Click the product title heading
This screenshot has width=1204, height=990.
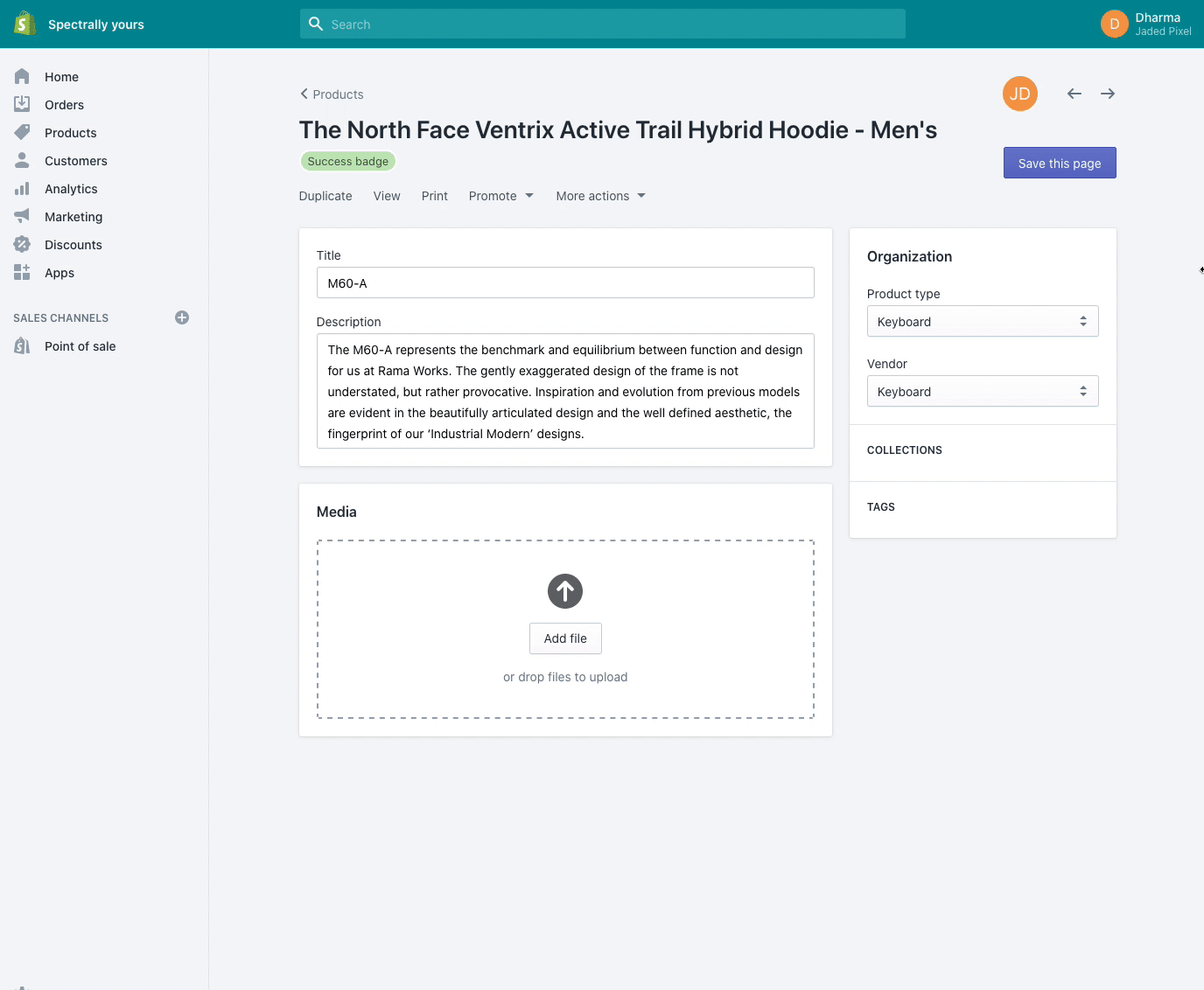point(618,129)
